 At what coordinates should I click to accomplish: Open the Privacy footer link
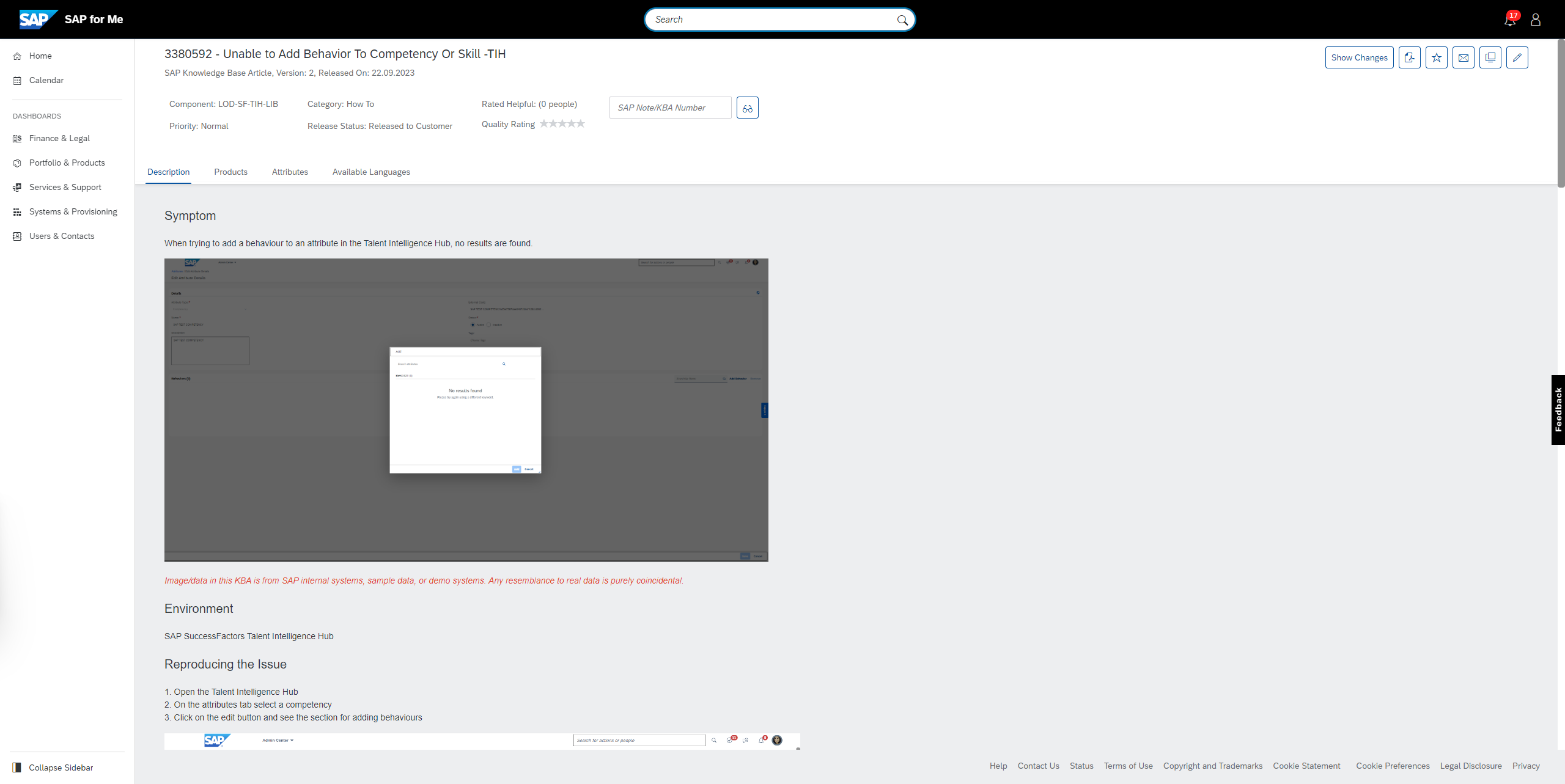[1526, 766]
